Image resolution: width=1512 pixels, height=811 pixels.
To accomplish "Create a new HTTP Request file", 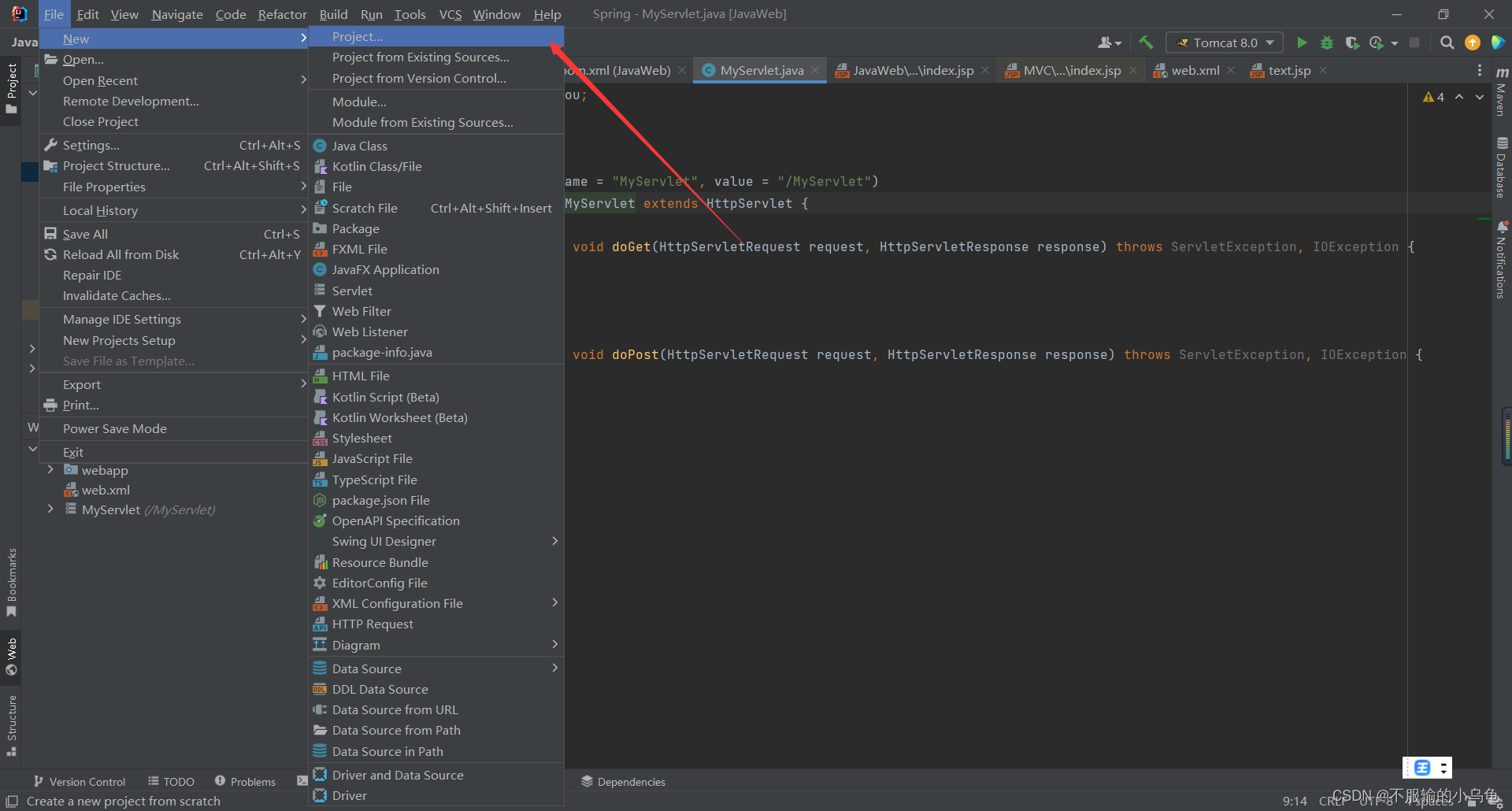I will [x=436, y=624].
